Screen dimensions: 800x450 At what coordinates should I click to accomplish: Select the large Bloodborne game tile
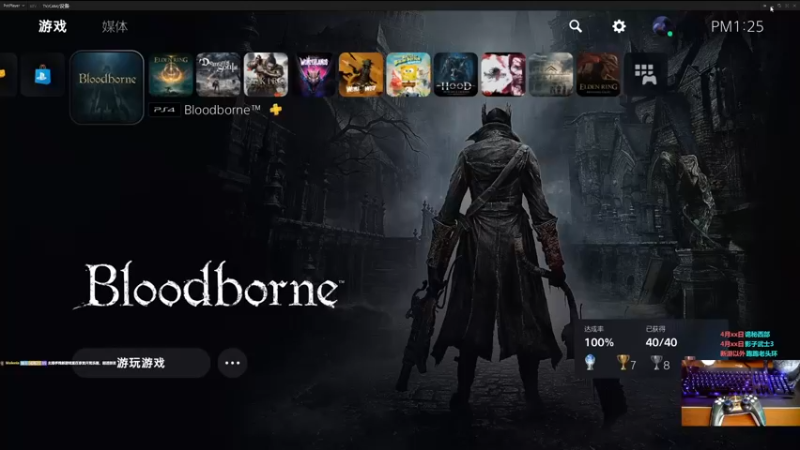point(107,87)
